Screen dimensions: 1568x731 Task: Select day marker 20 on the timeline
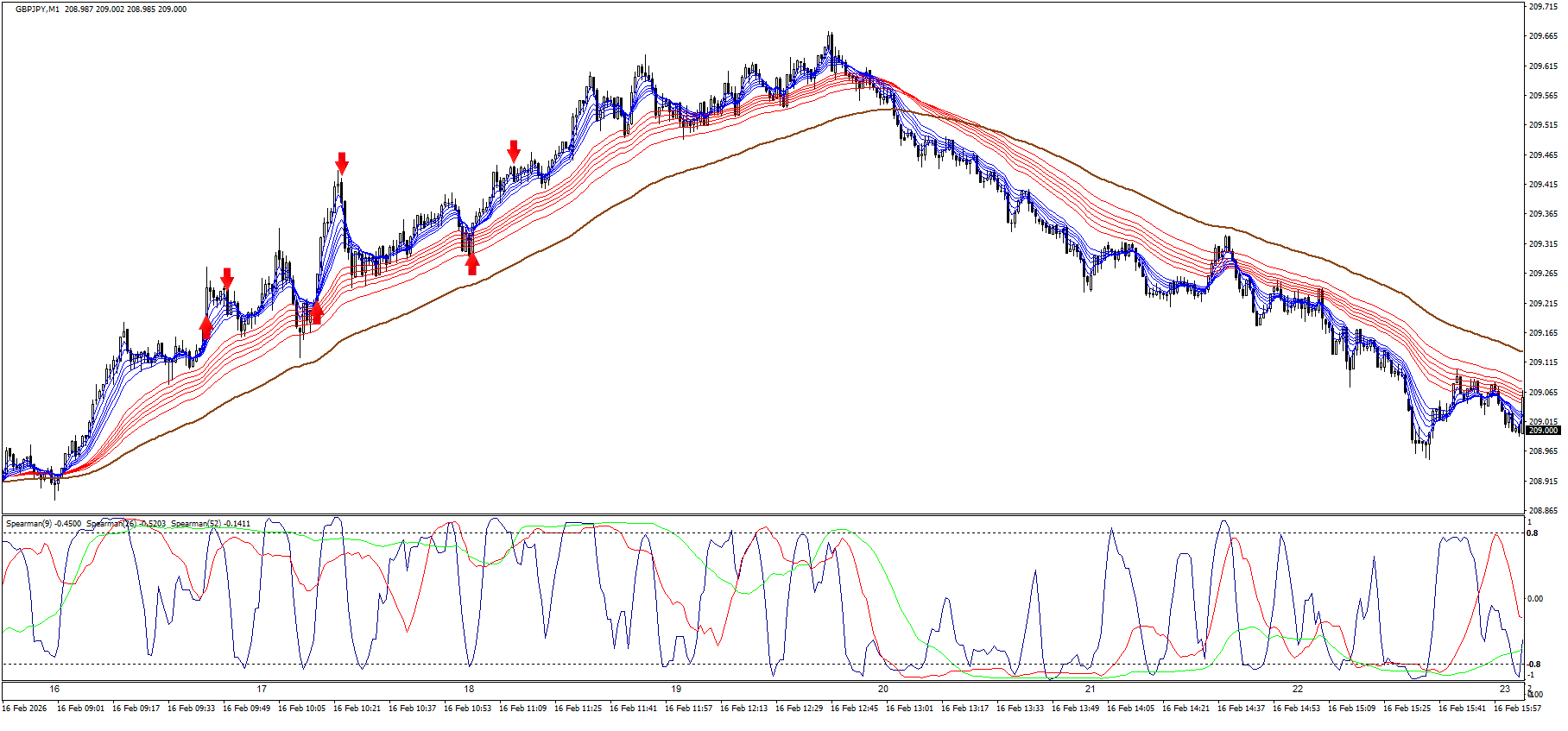[882, 689]
